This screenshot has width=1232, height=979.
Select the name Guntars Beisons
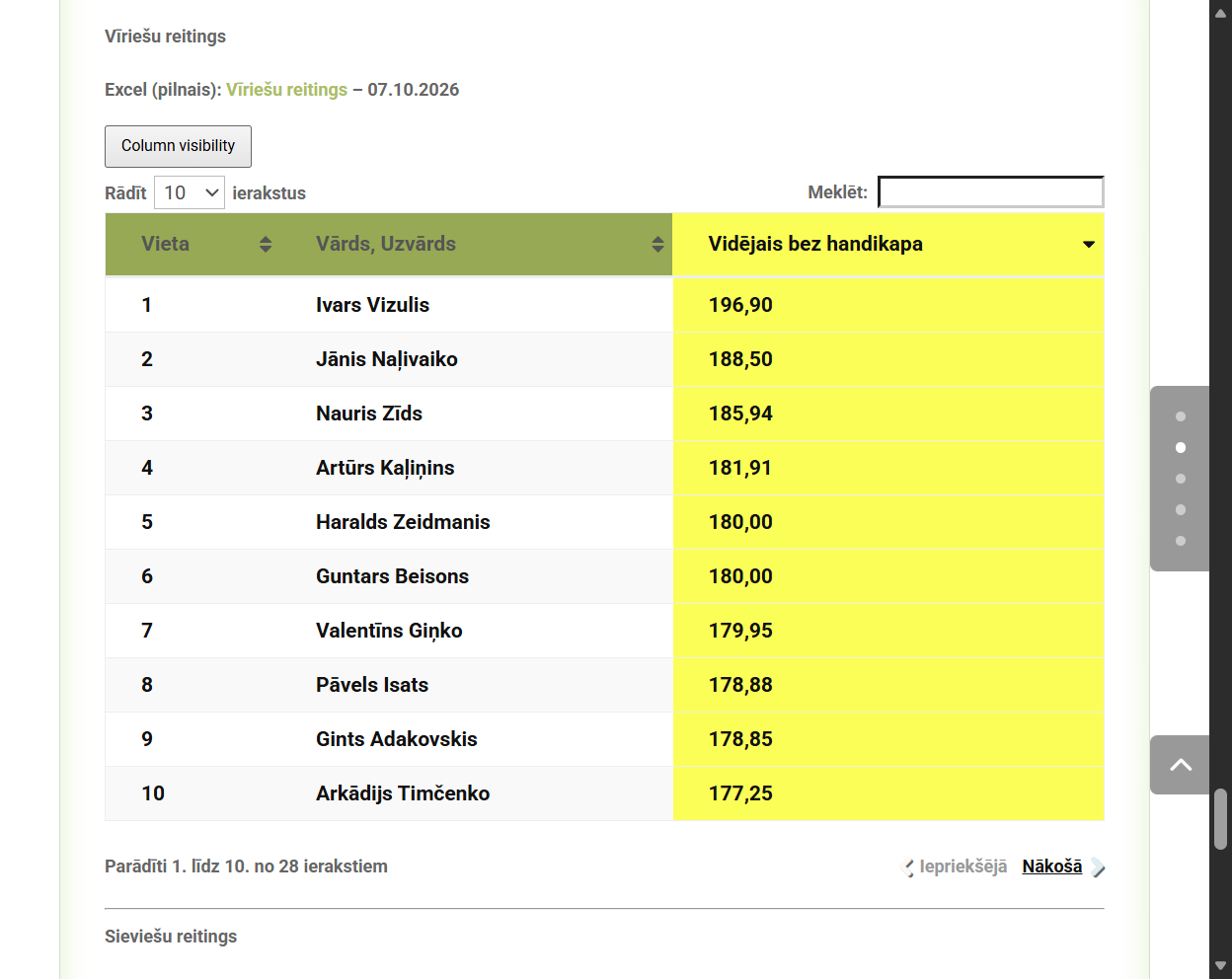pyautogui.click(x=392, y=576)
